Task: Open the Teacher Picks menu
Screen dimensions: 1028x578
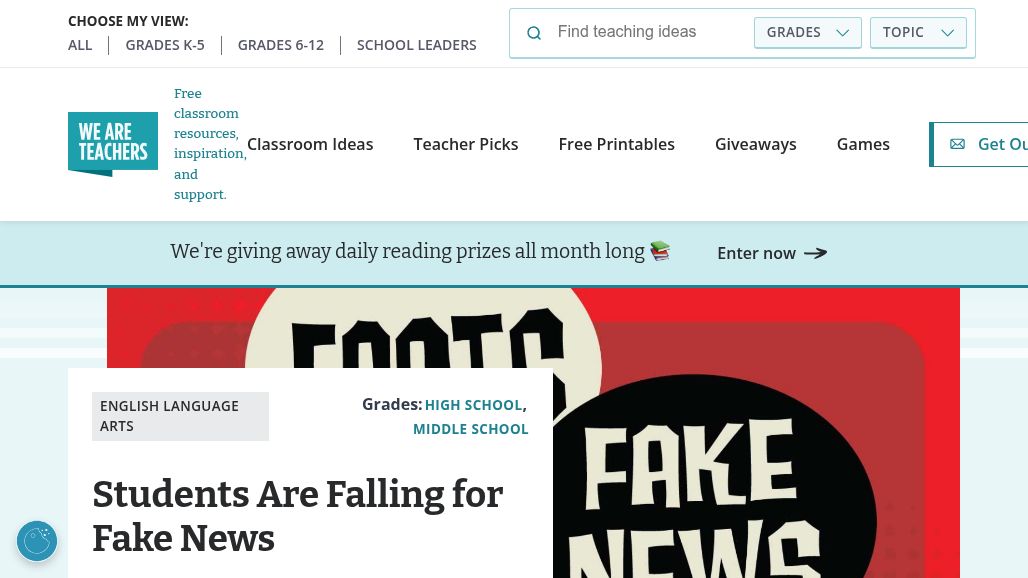Action: [x=465, y=144]
